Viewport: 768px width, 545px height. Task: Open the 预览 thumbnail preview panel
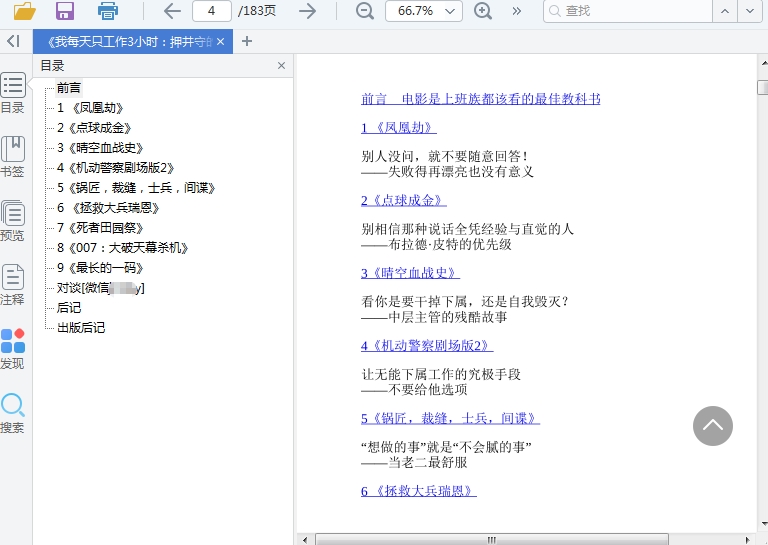[x=13, y=221]
